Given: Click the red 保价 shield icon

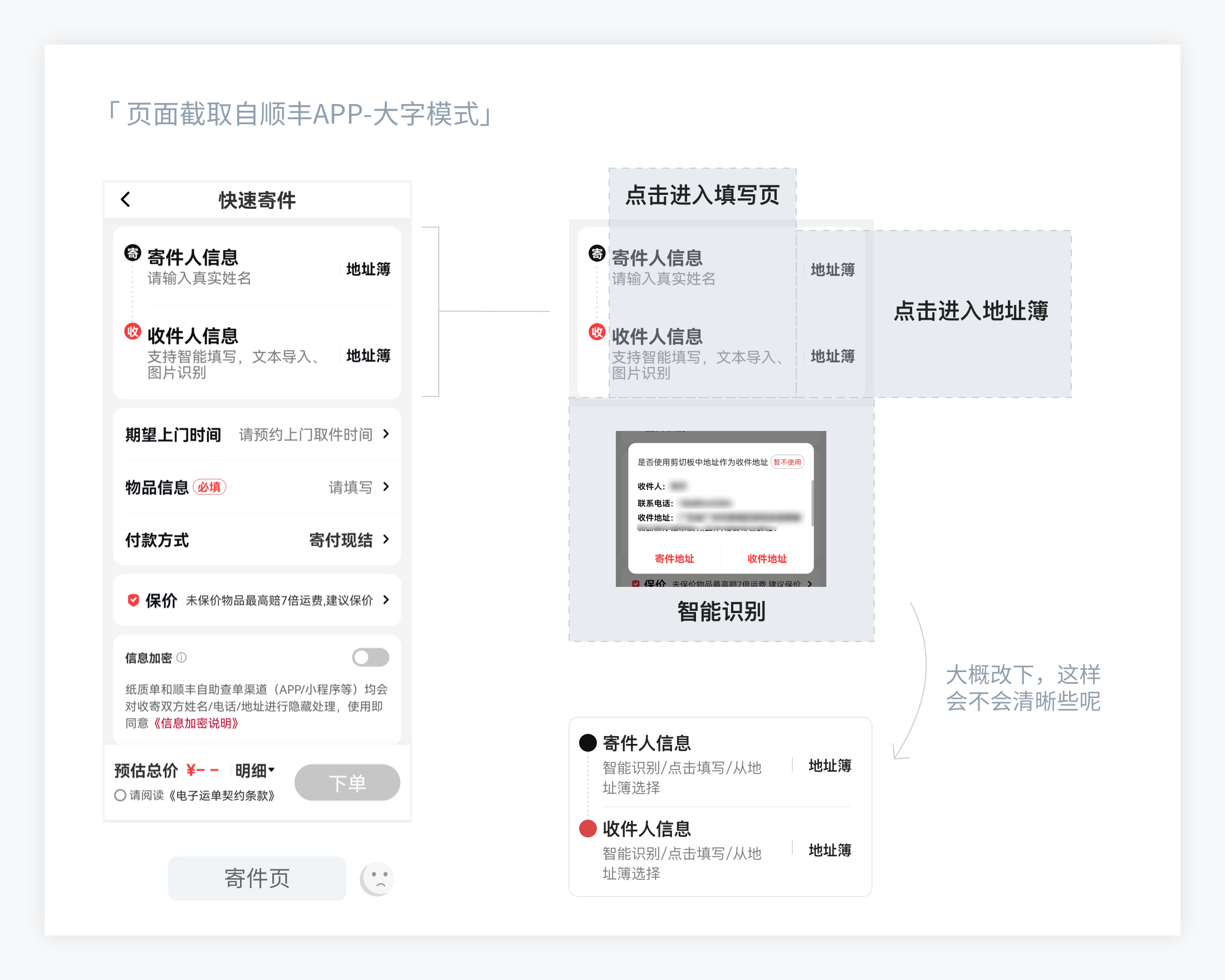Looking at the screenshot, I should pyautogui.click(x=133, y=600).
